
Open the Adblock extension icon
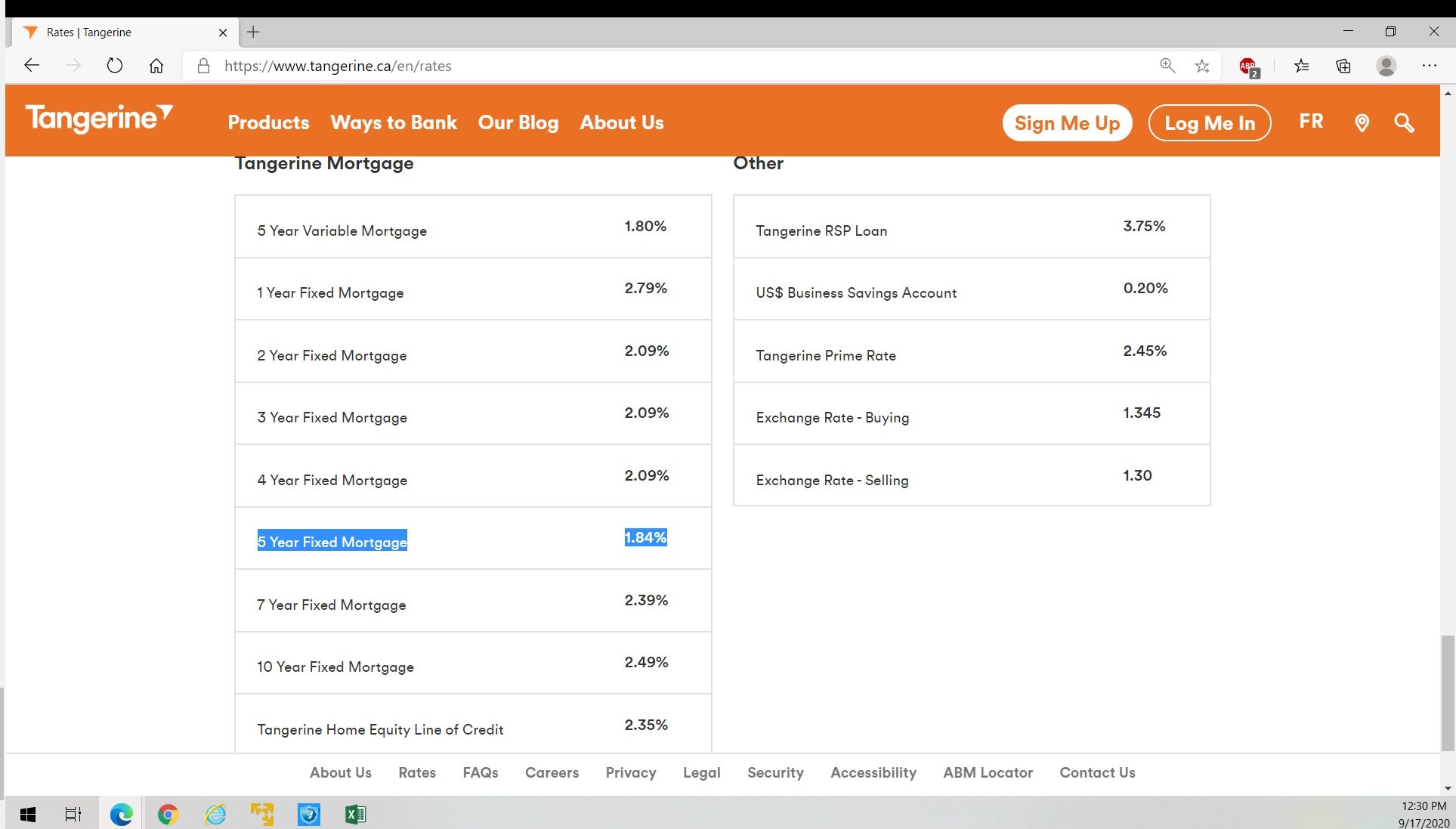[1247, 67]
